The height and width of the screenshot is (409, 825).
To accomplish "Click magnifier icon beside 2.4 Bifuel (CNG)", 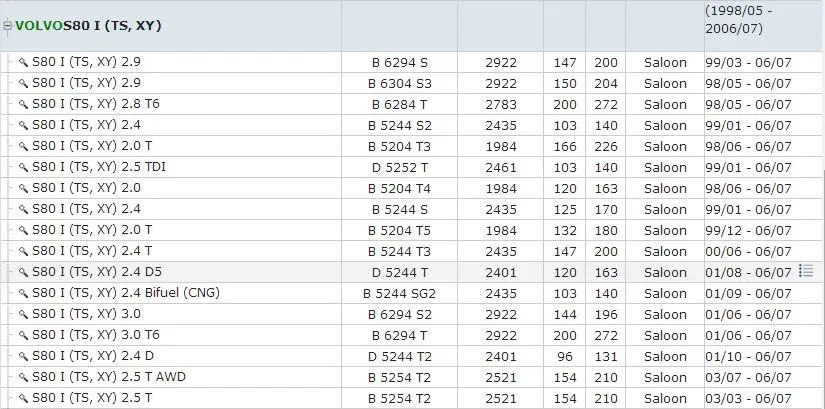I will coord(23,294).
